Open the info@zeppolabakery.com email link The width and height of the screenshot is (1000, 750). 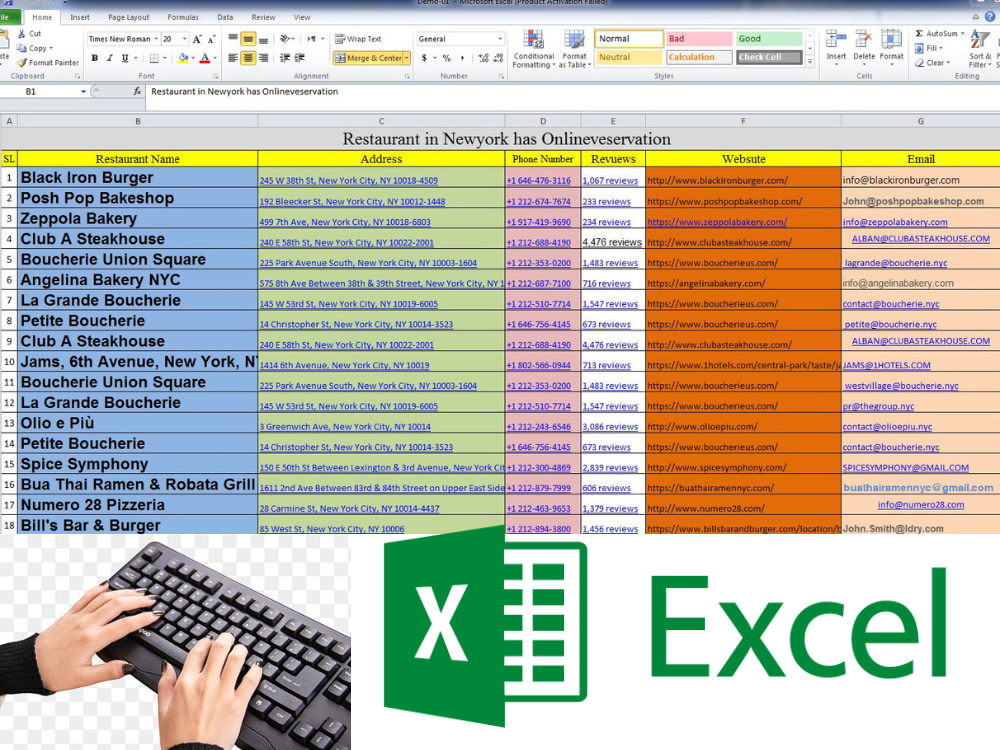895,222
